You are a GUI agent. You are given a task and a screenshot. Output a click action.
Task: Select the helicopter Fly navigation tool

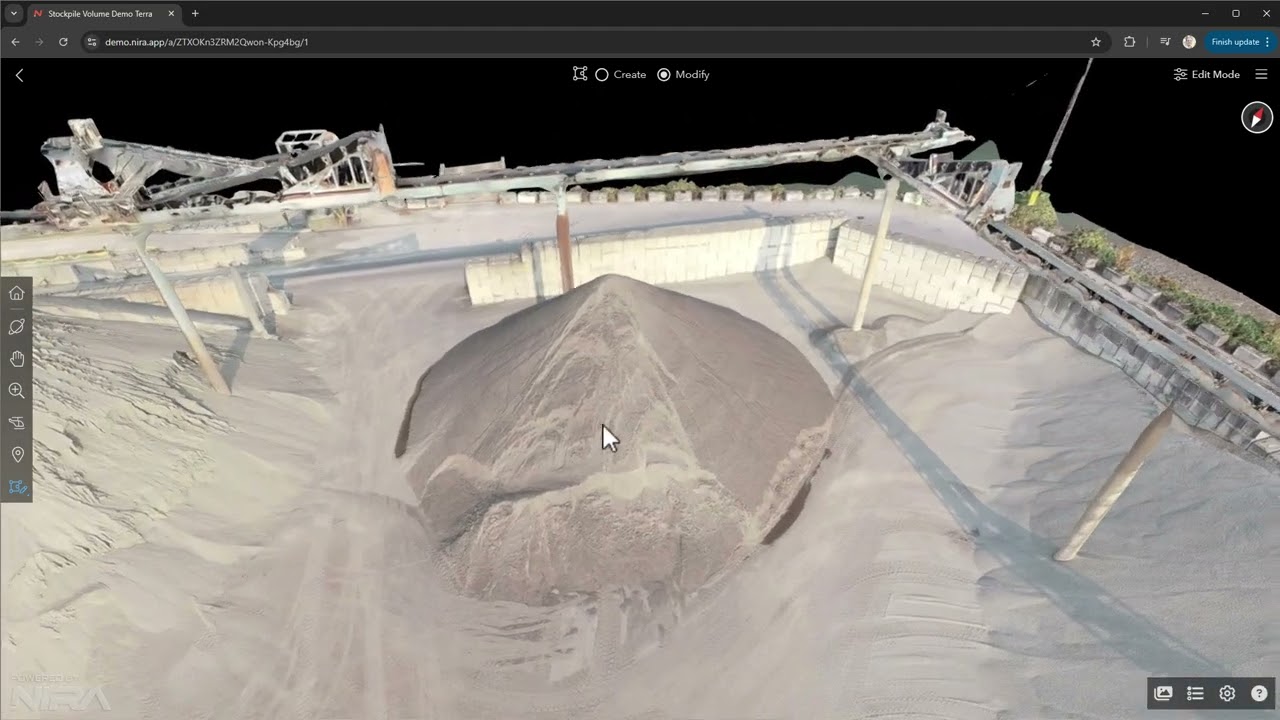(x=16, y=423)
